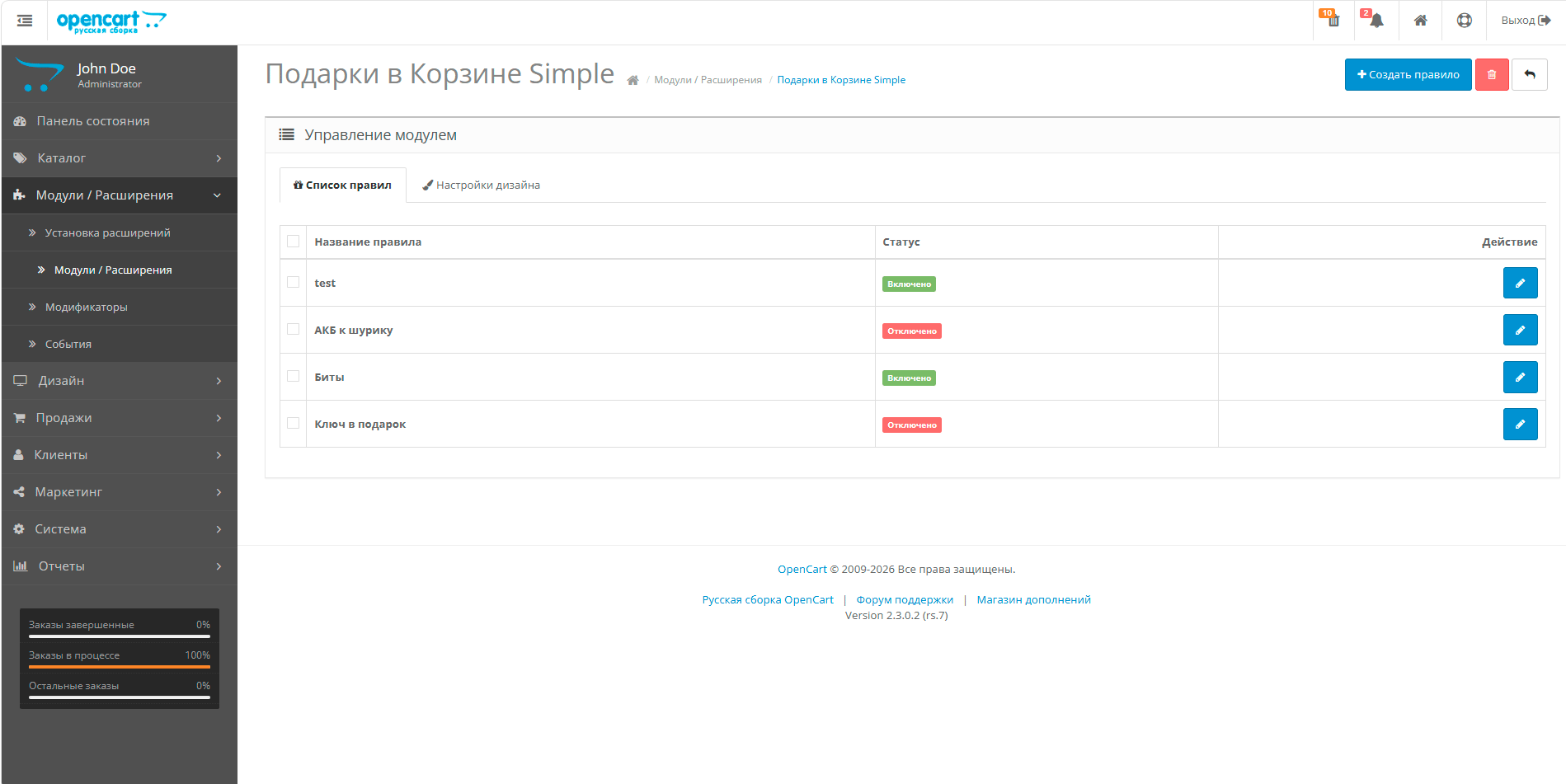The height and width of the screenshot is (784, 1566).
Task: Collapse the Модули / Расширения sidebar section
Action: click(120, 195)
